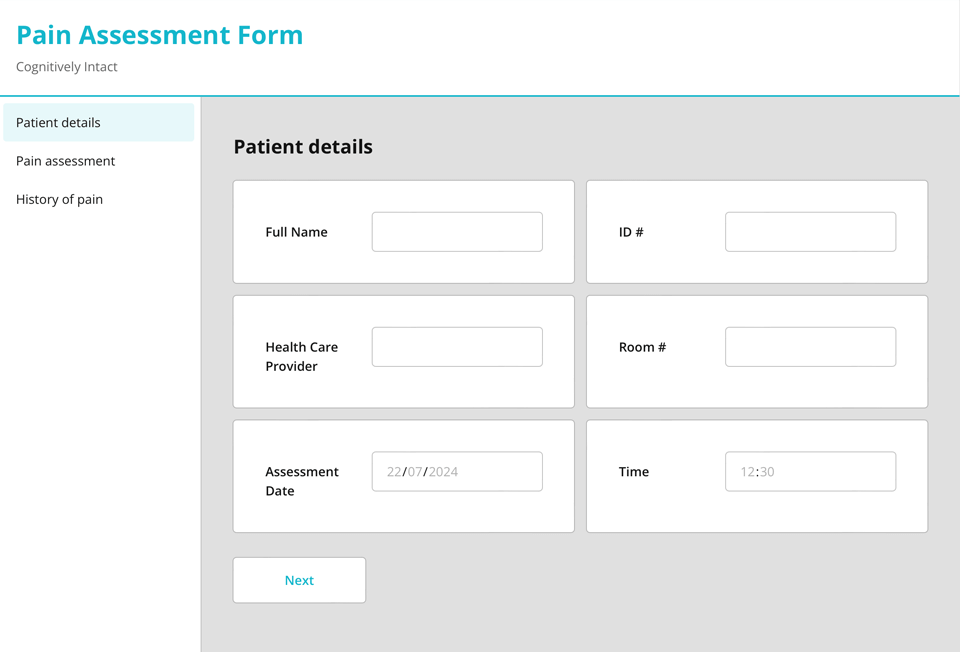Switch to the Pain assessment section
This screenshot has height=652, width=960.
coord(65,161)
